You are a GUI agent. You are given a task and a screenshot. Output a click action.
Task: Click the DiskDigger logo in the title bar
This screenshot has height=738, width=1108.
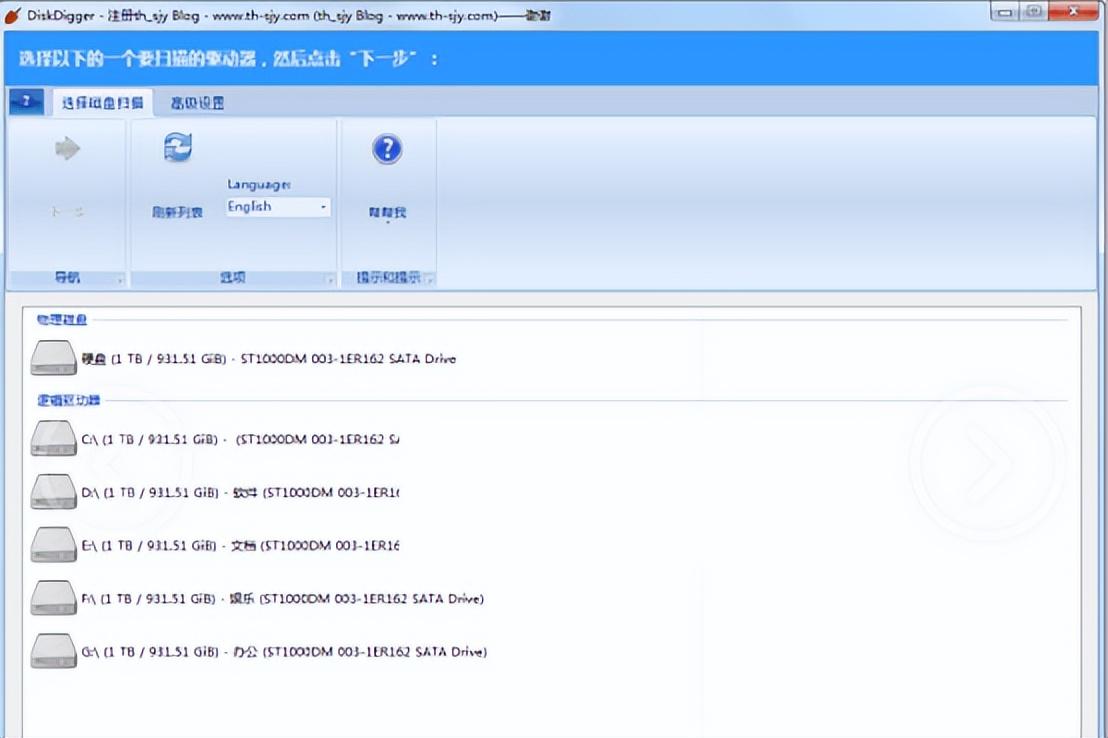coord(14,12)
